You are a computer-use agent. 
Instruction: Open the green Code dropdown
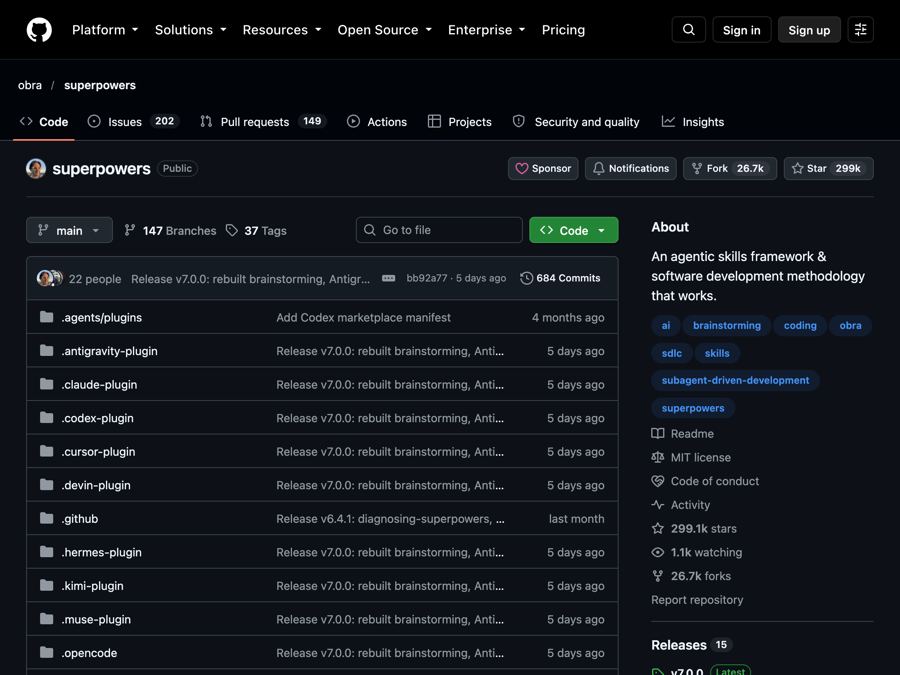tap(573, 230)
